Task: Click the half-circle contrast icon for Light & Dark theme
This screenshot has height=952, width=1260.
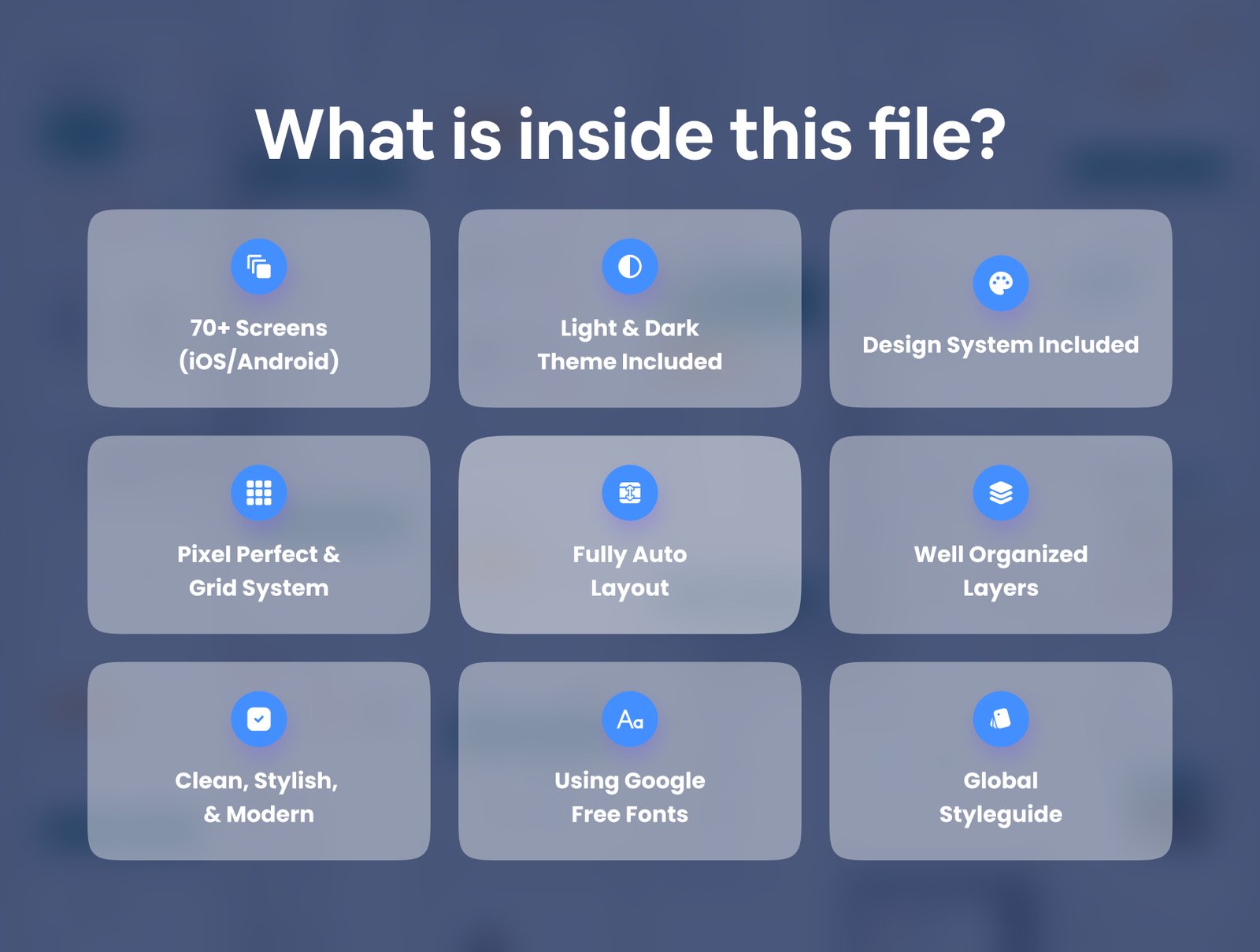Action: (x=629, y=267)
